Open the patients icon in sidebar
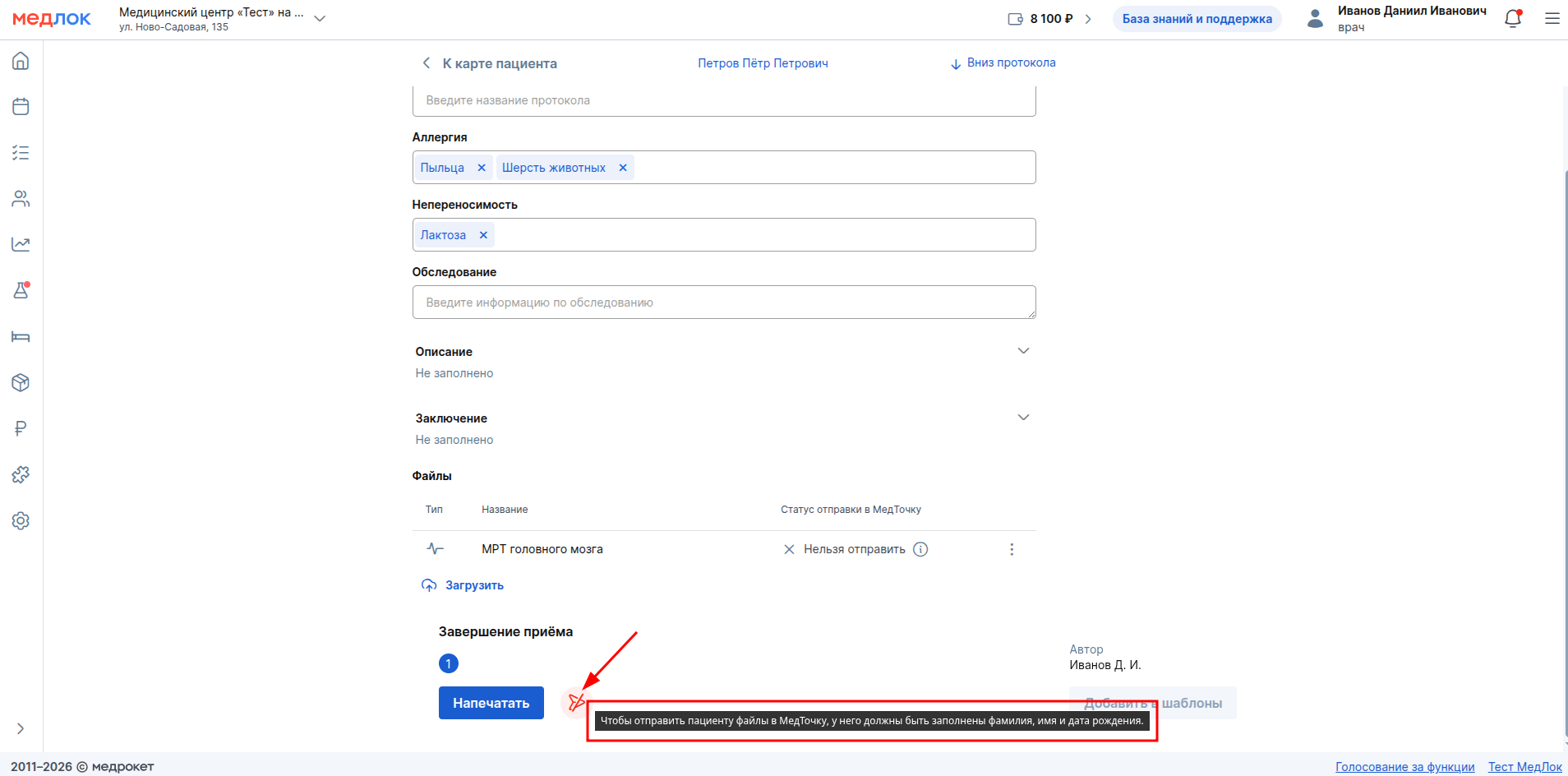This screenshot has width=1568, height=776. pos(21,199)
